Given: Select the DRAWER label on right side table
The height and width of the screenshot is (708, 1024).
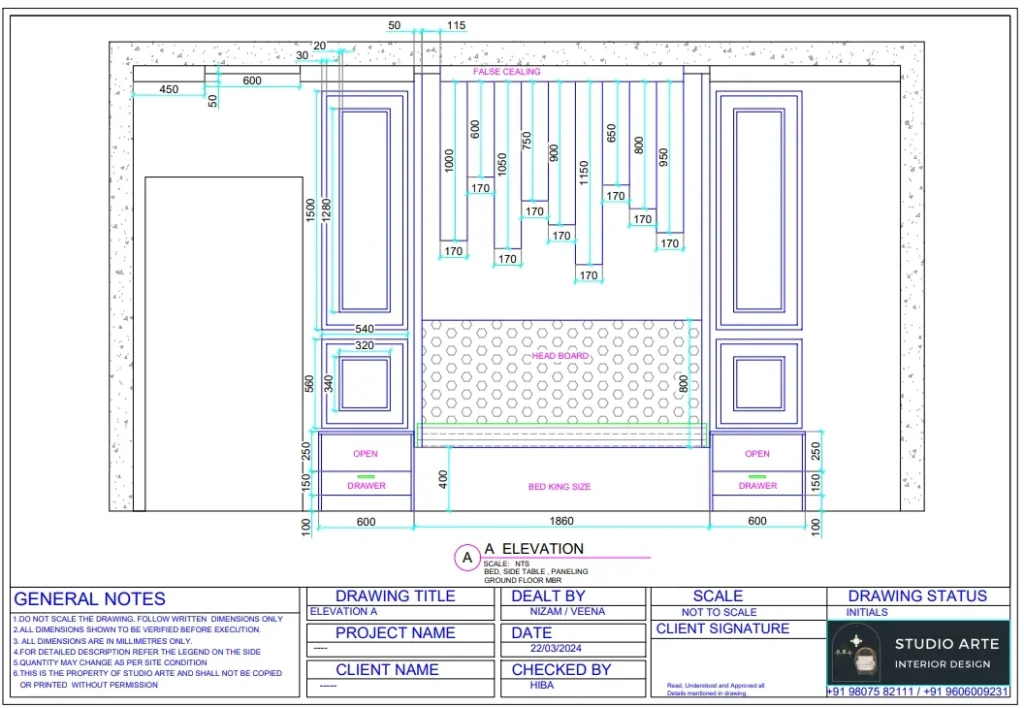Looking at the screenshot, I should [x=757, y=486].
